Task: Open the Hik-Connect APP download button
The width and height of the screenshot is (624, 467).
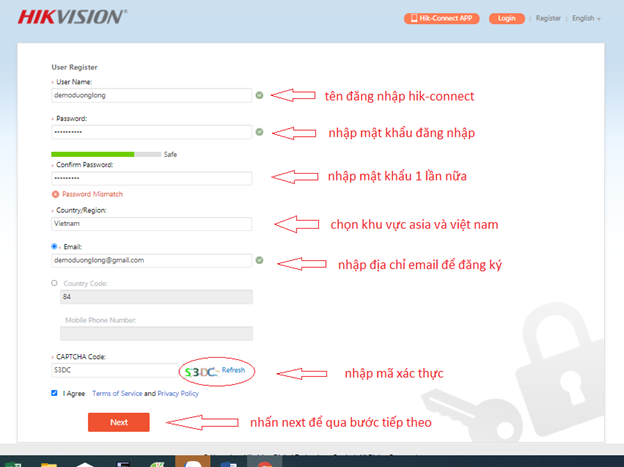Action: [x=441, y=18]
